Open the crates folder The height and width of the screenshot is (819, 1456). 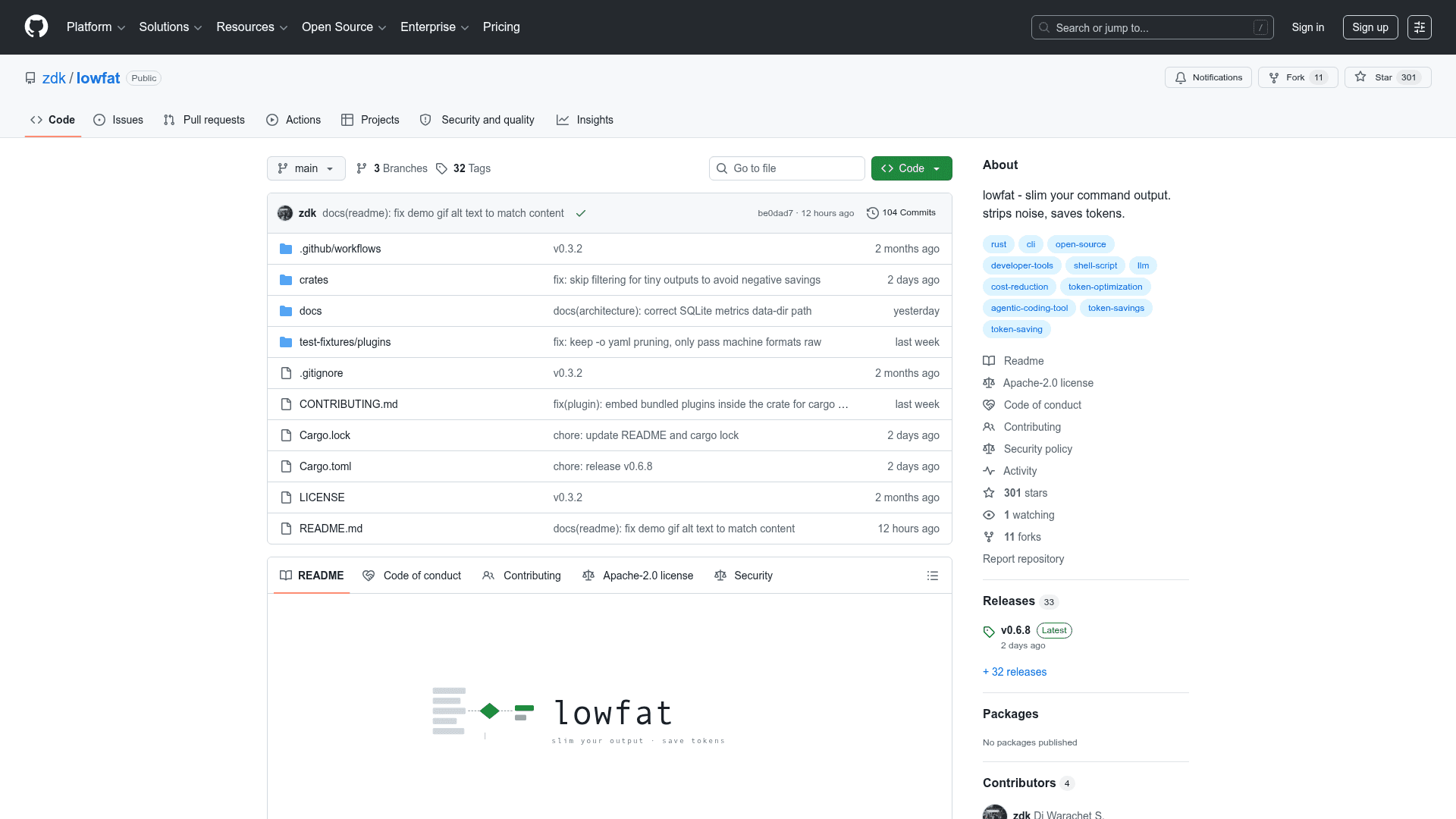coord(314,280)
